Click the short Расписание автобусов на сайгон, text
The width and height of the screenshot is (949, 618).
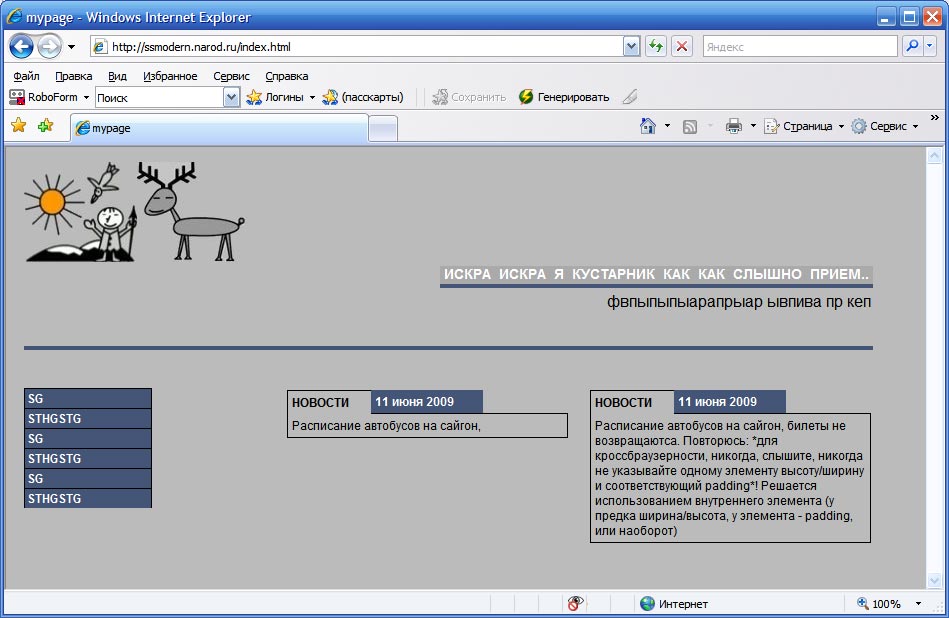click(386, 426)
